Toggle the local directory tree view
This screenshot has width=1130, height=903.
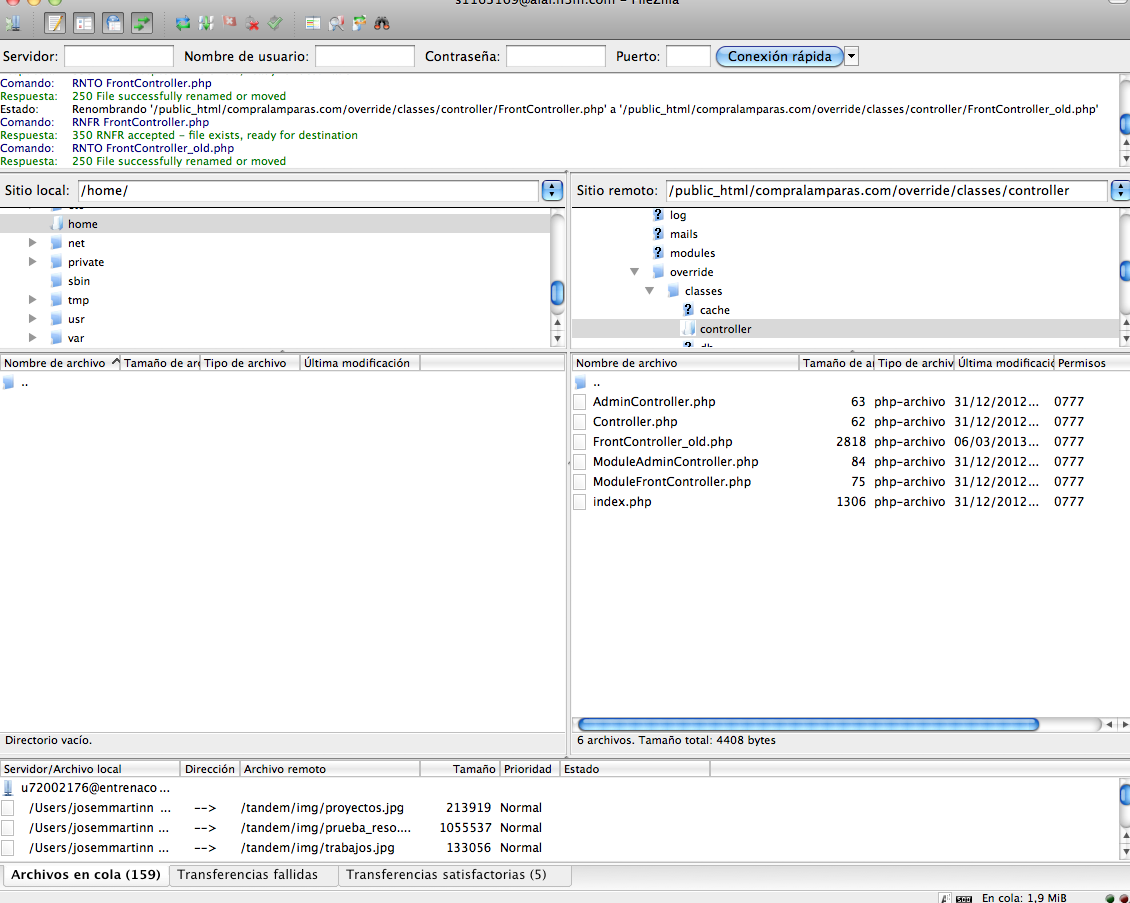(x=84, y=22)
